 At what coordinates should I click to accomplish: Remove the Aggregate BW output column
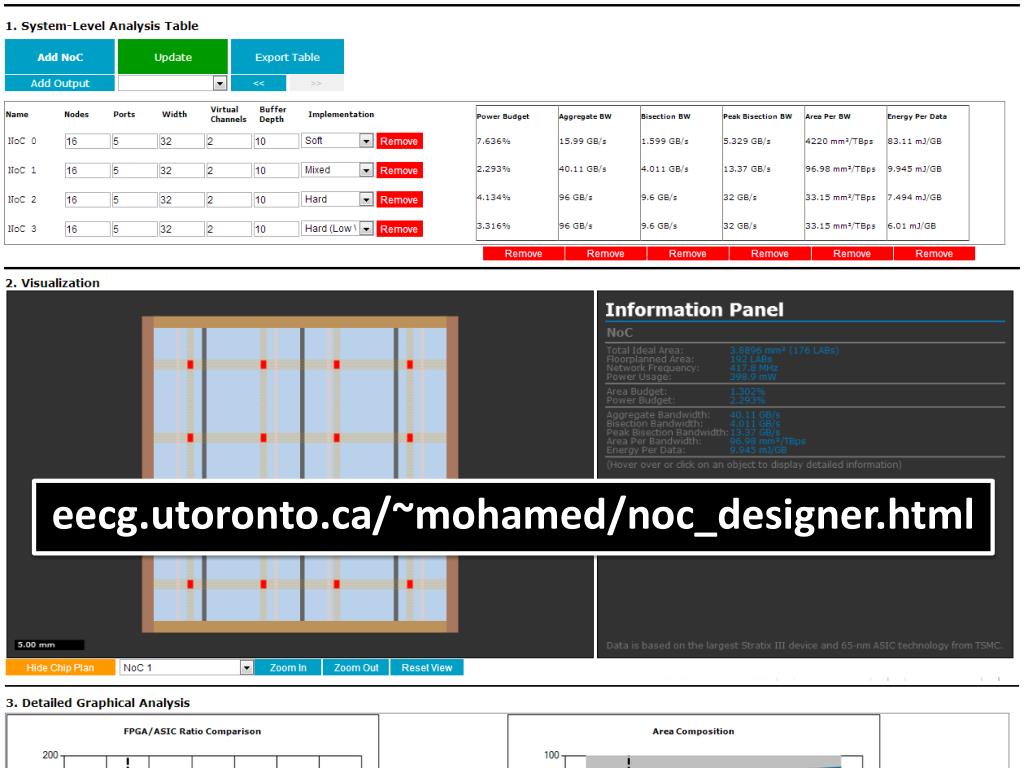coord(605,253)
